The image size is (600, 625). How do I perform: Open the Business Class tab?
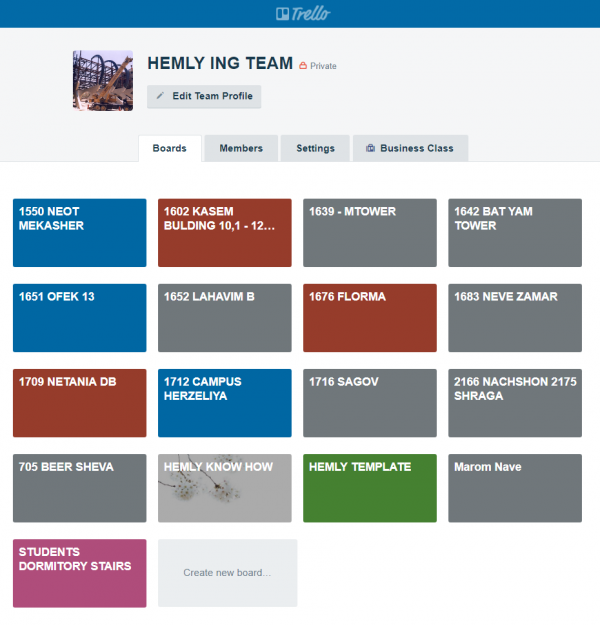(410, 148)
